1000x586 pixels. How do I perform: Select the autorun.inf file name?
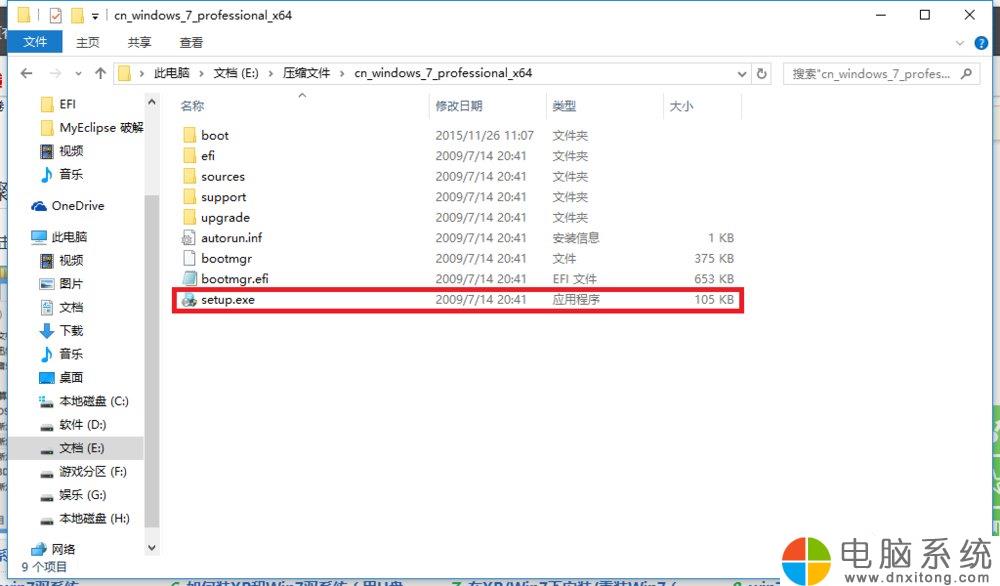(232, 238)
